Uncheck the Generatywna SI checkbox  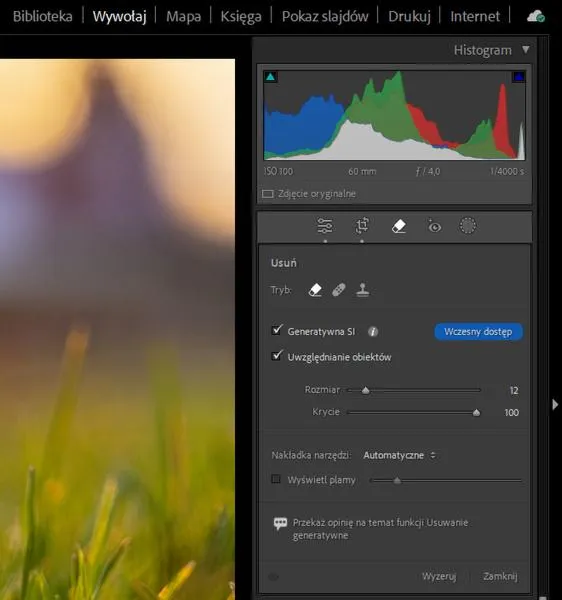tap(276, 330)
